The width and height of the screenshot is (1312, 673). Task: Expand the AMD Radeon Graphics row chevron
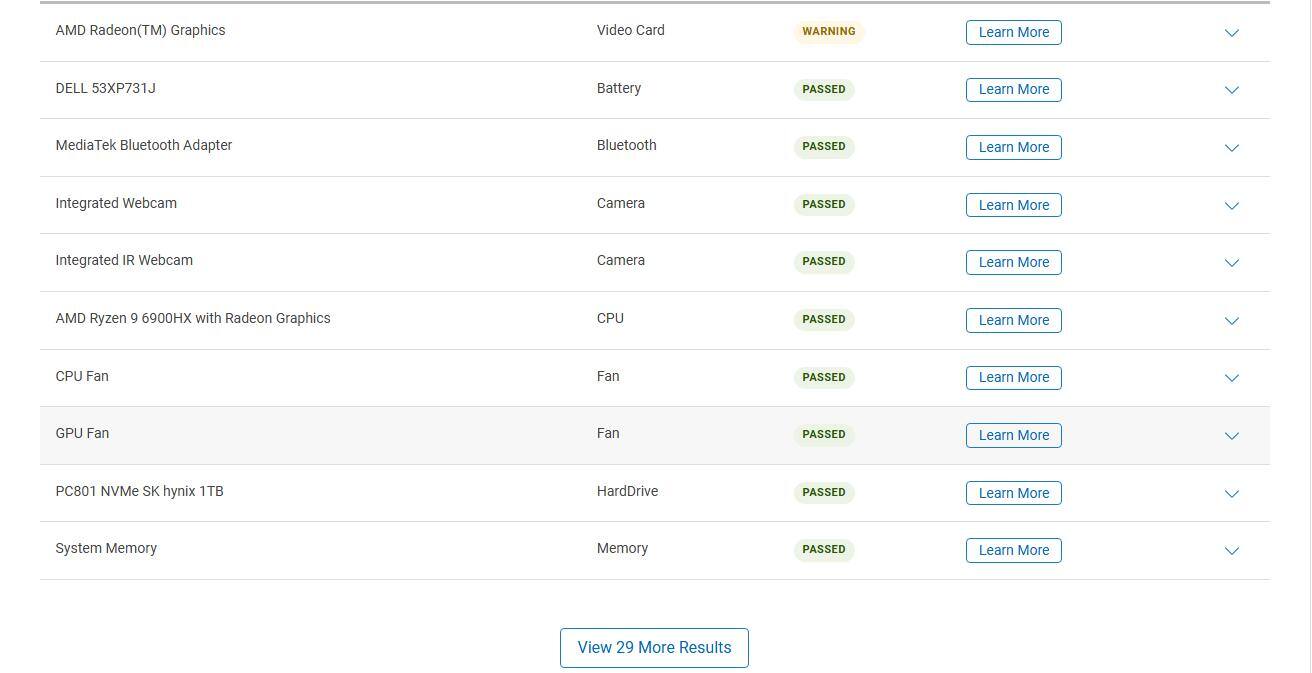pos(1232,33)
